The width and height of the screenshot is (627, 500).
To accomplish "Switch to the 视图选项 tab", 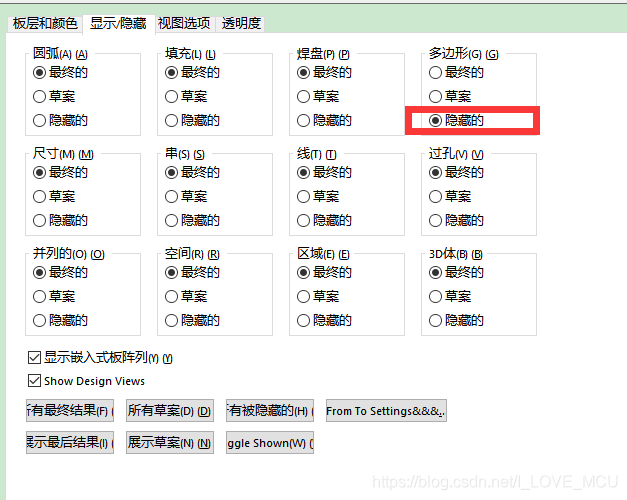I will pos(184,23).
